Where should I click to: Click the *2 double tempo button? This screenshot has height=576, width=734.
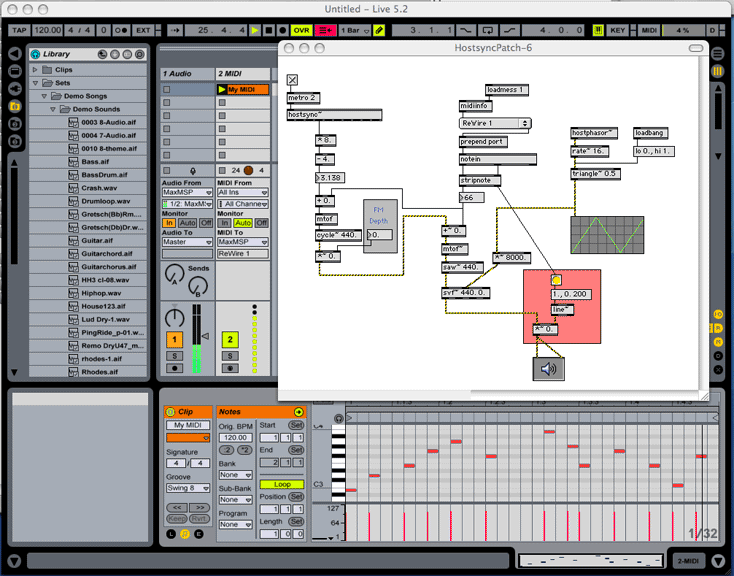click(x=244, y=450)
